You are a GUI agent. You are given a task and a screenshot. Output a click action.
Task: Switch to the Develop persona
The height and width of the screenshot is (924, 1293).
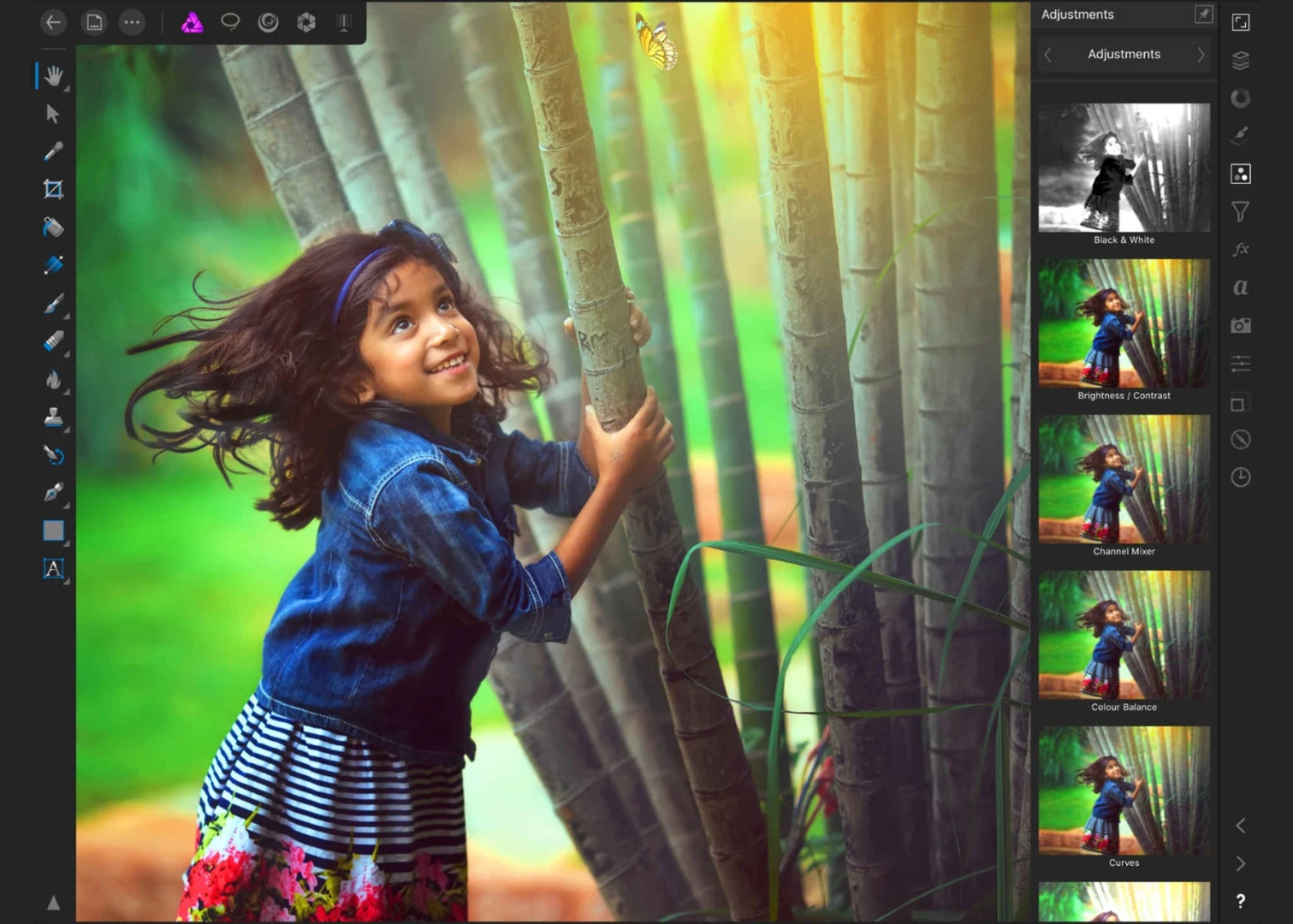click(306, 22)
